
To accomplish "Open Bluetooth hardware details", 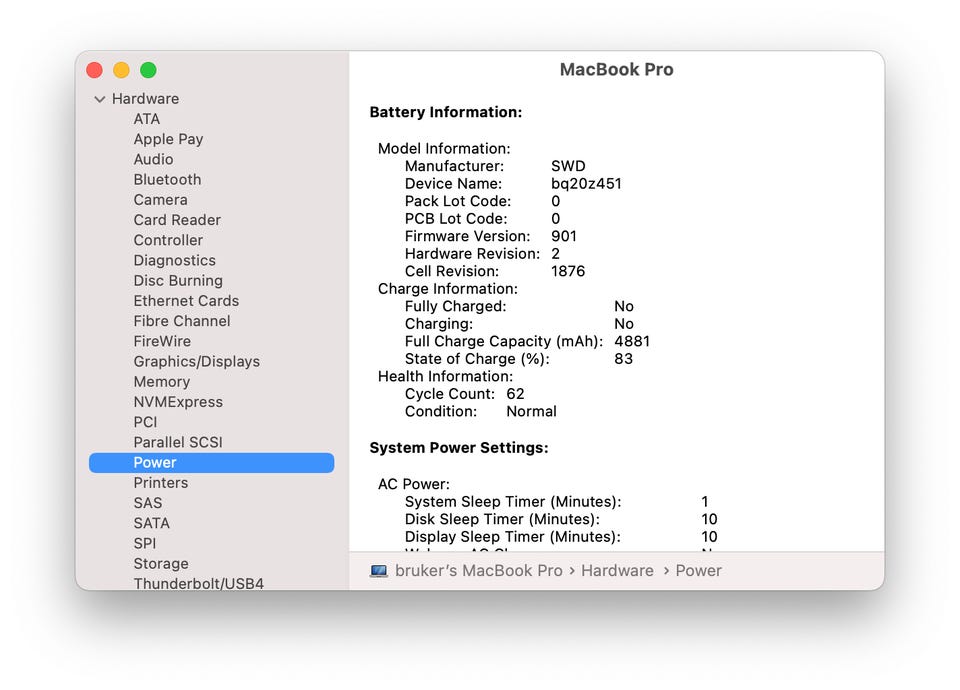I will tap(167, 179).
